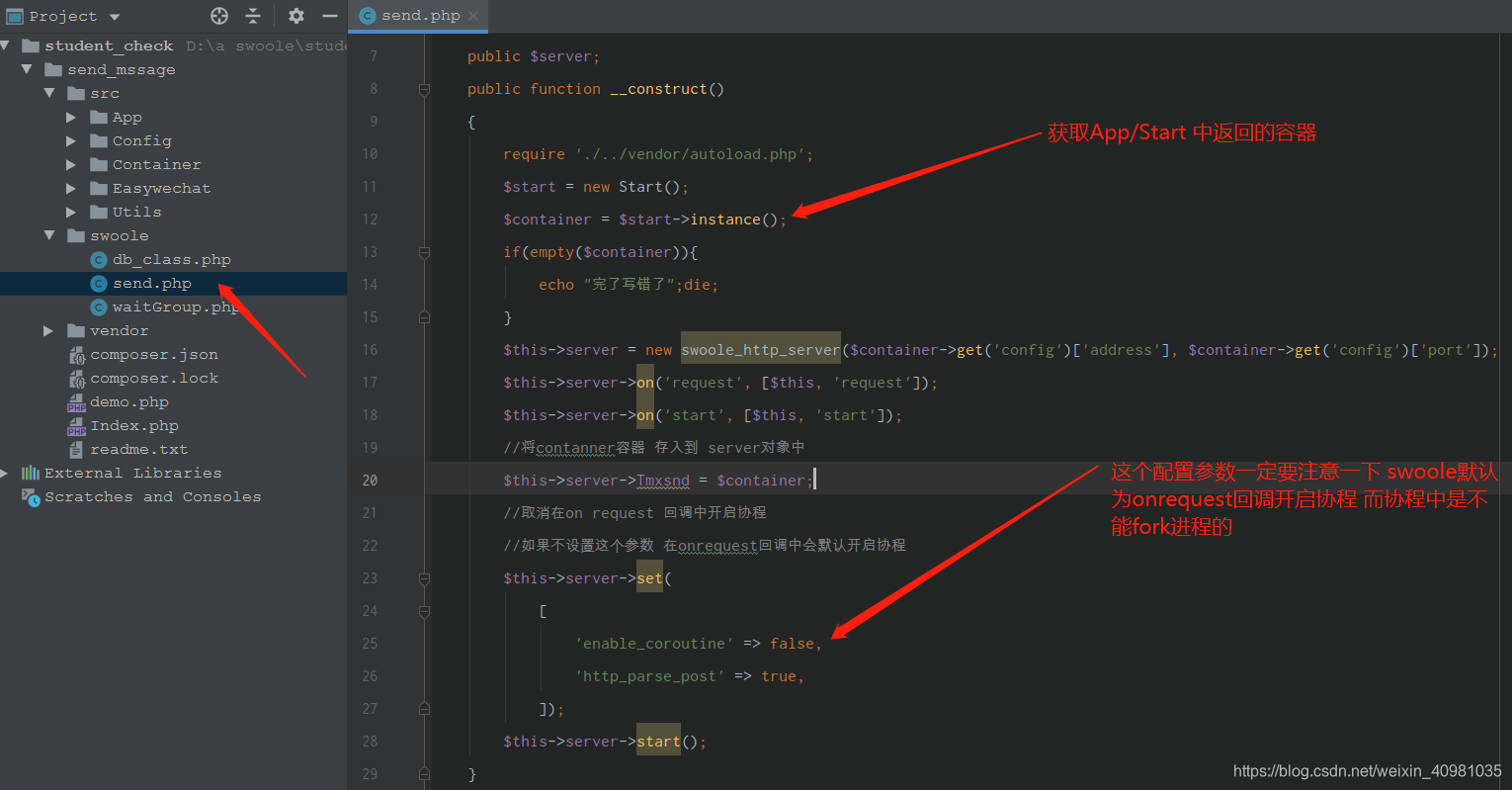This screenshot has width=1512, height=790.
Task: Click the db_class.php class icon
Action: pyautogui.click(x=99, y=260)
